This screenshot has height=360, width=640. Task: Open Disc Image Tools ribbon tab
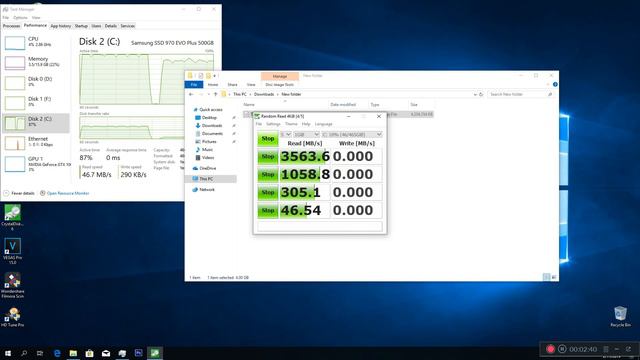(x=280, y=84)
